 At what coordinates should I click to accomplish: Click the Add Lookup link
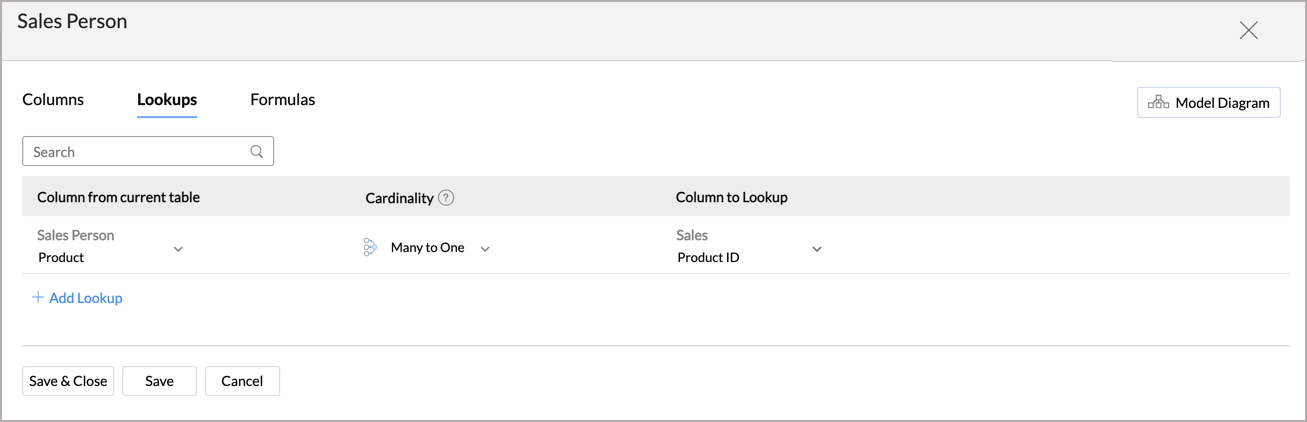point(85,298)
